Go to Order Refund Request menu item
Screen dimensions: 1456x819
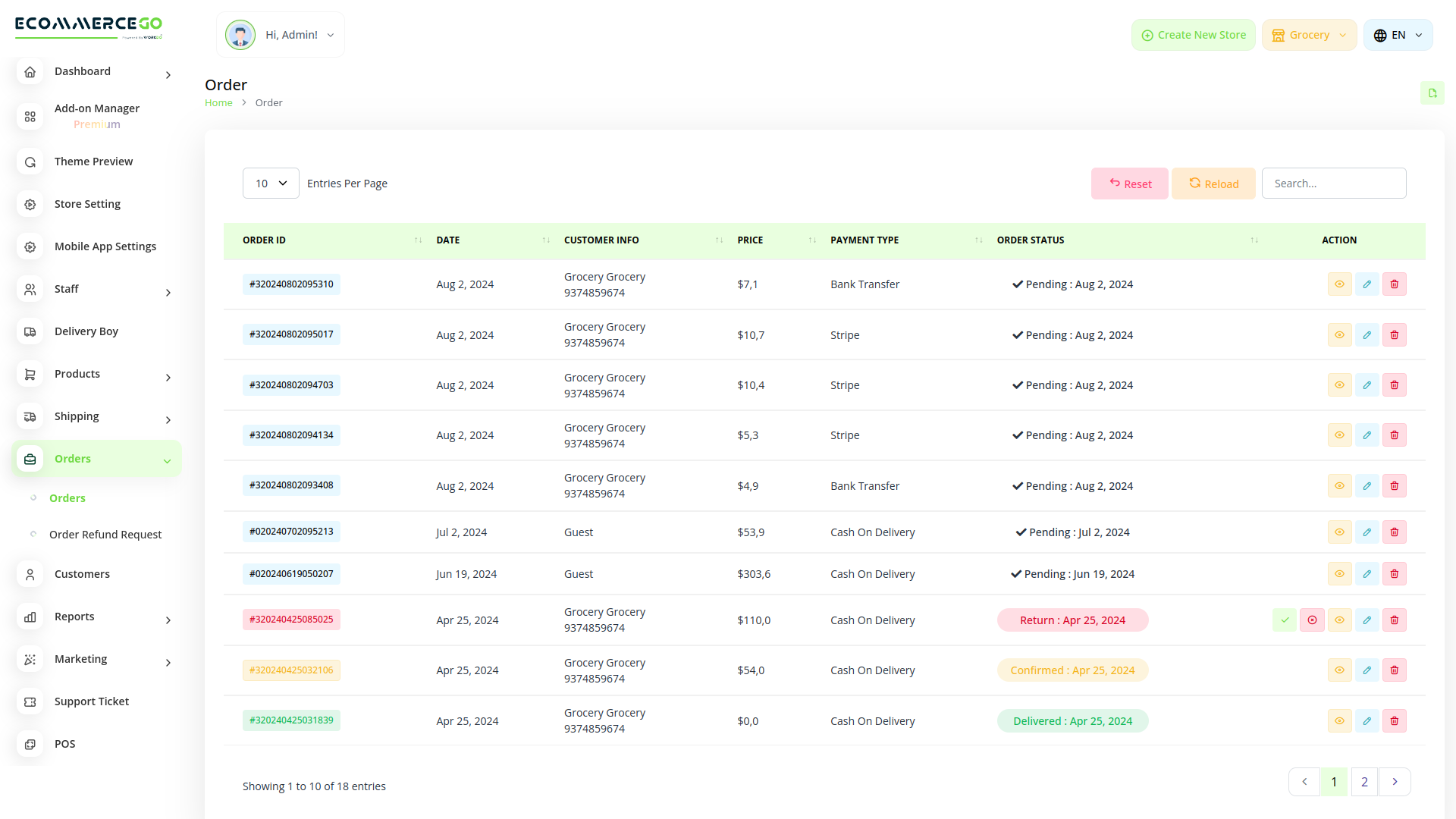tap(105, 534)
